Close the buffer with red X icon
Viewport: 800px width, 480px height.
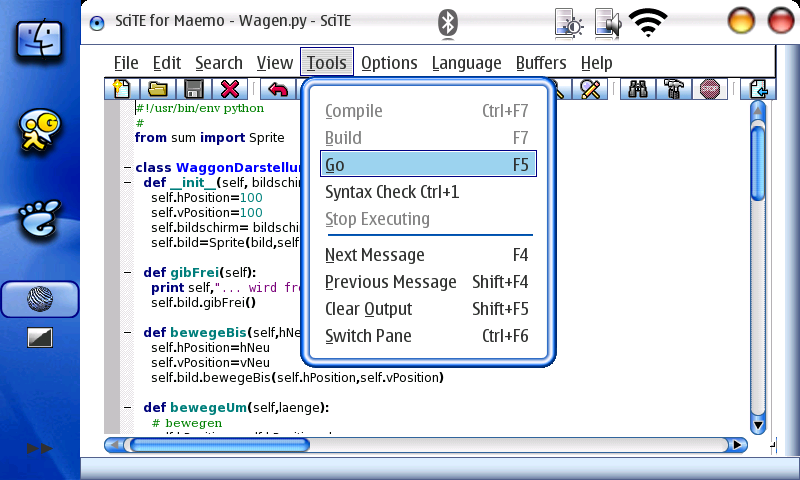[230, 89]
